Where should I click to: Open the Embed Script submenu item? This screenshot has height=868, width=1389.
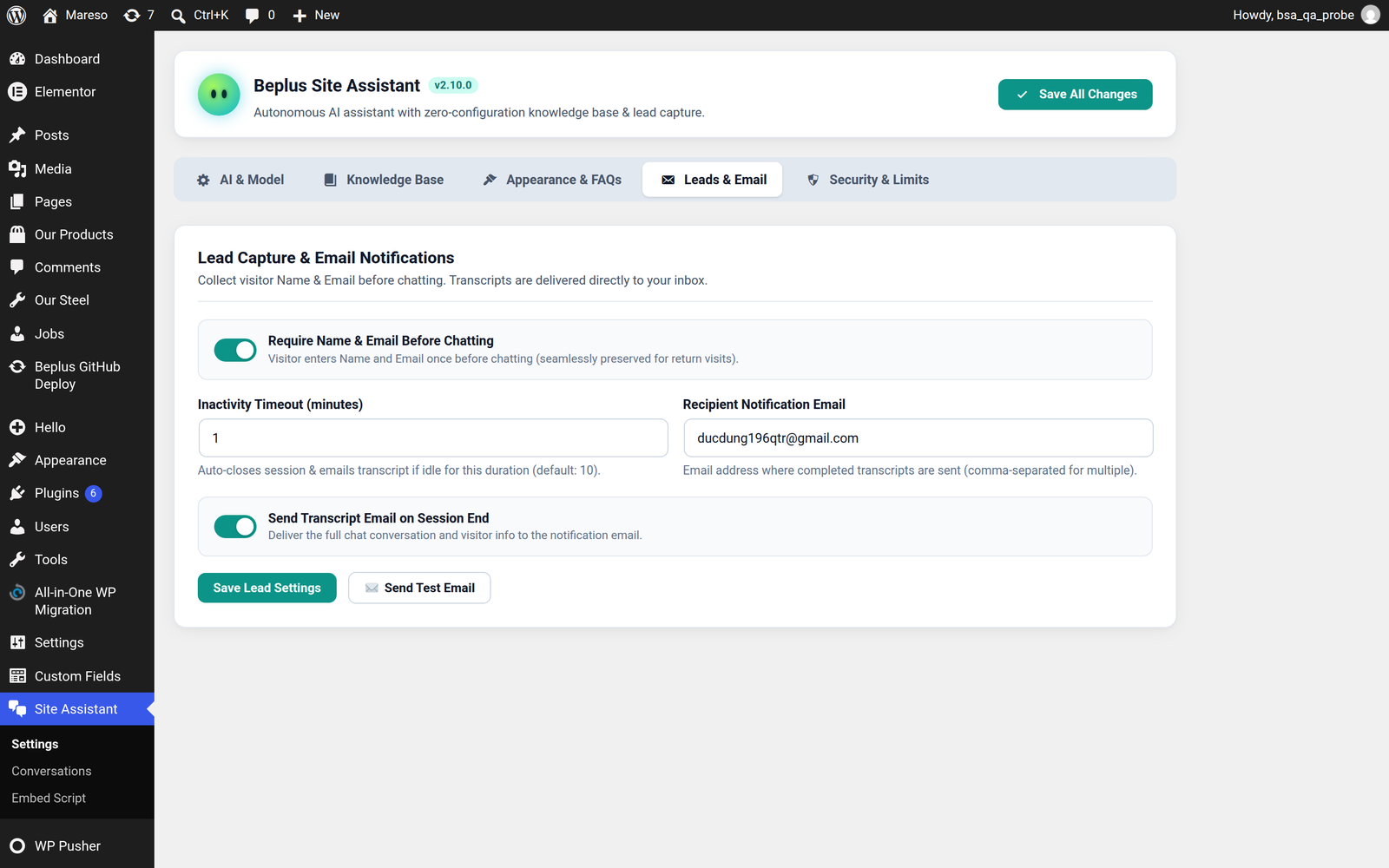tap(49, 798)
